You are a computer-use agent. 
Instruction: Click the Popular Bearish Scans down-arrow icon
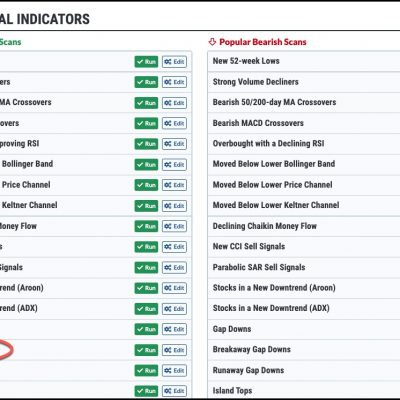pyautogui.click(x=212, y=42)
